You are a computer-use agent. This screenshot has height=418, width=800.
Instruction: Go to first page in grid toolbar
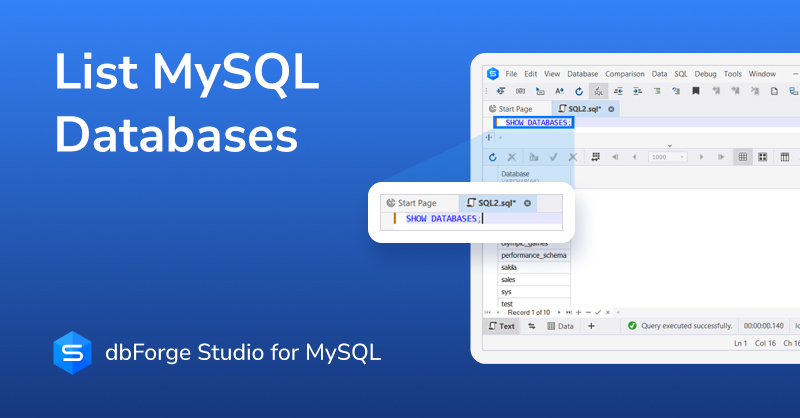615,157
